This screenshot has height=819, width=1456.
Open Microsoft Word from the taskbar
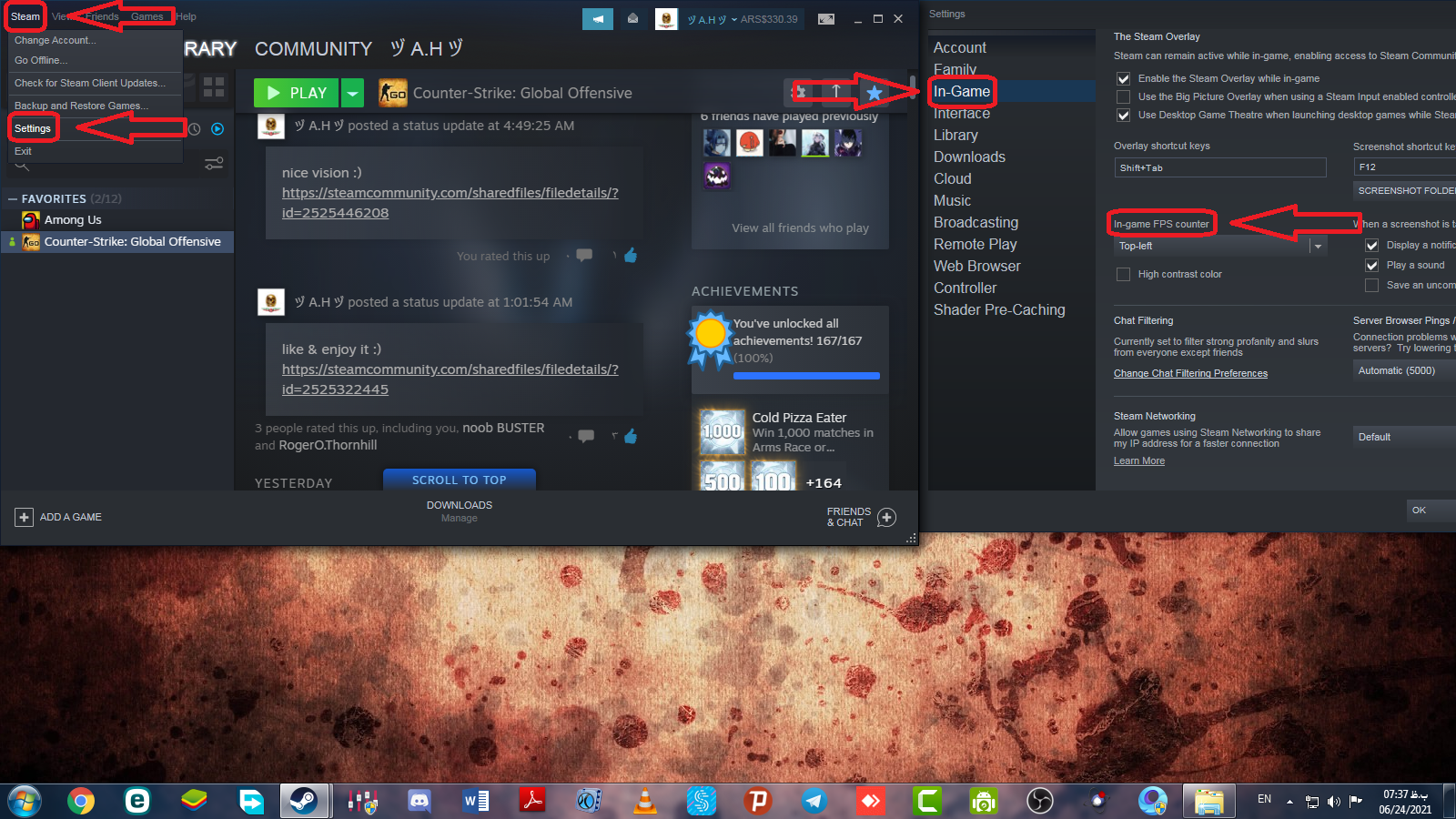[475, 801]
